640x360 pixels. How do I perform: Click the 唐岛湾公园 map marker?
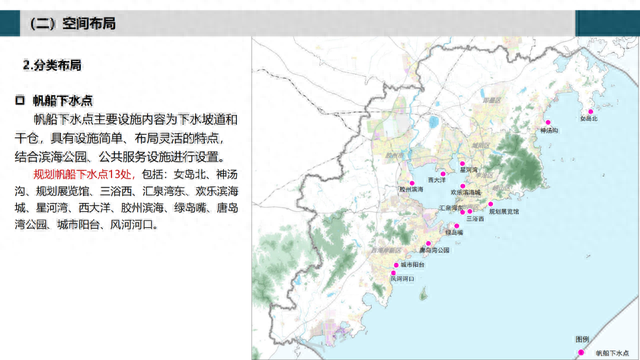(x=428, y=243)
